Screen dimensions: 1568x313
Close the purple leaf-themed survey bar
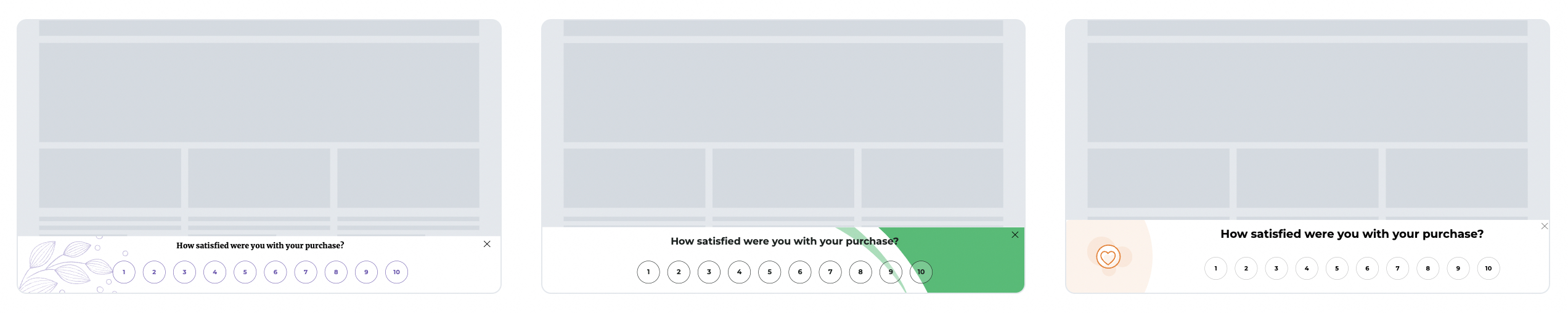[x=487, y=244]
